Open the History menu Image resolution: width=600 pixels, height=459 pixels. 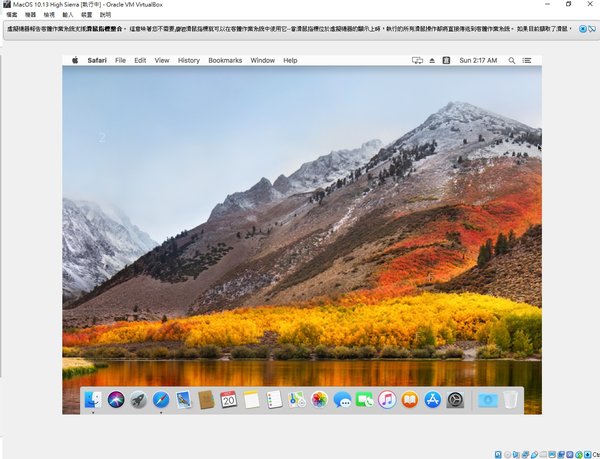pyautogui.click(x=189, y=60)
